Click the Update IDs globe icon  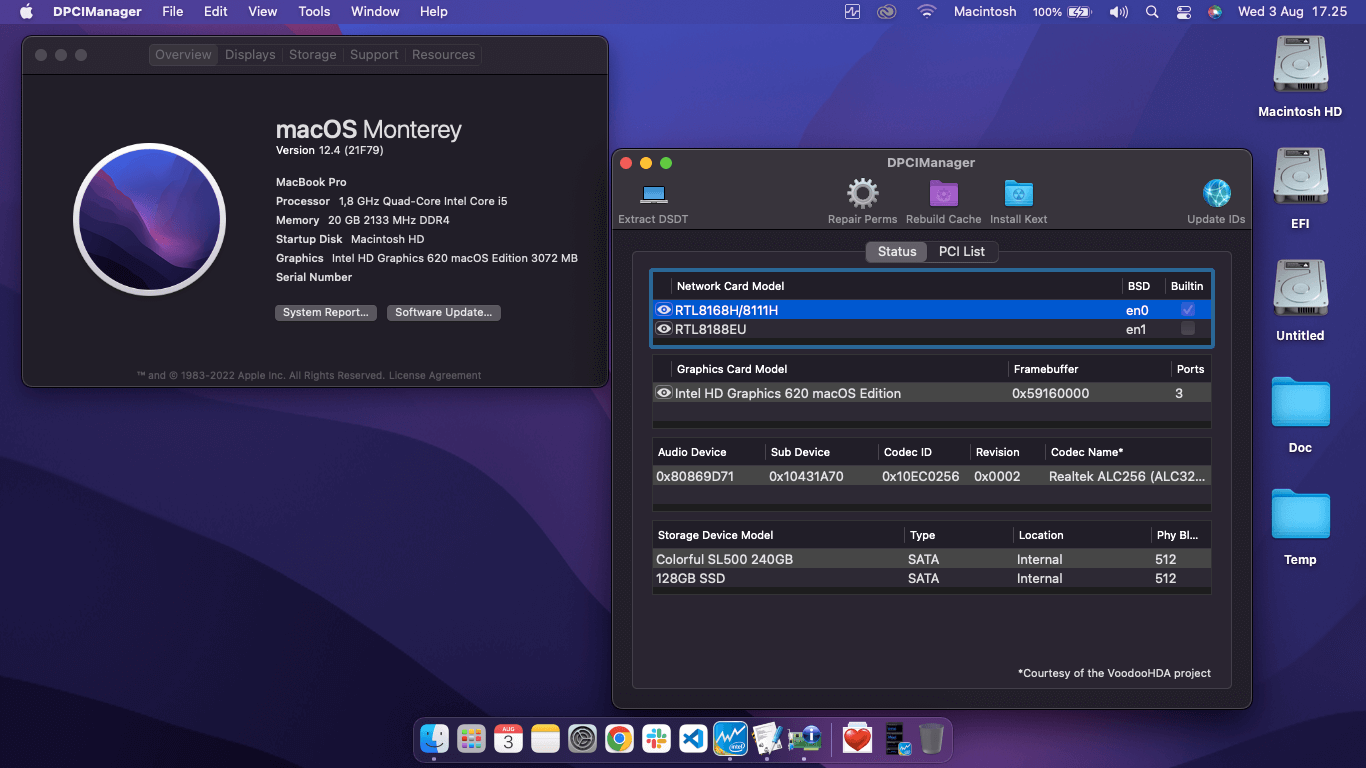click(x=1216, y=193)
